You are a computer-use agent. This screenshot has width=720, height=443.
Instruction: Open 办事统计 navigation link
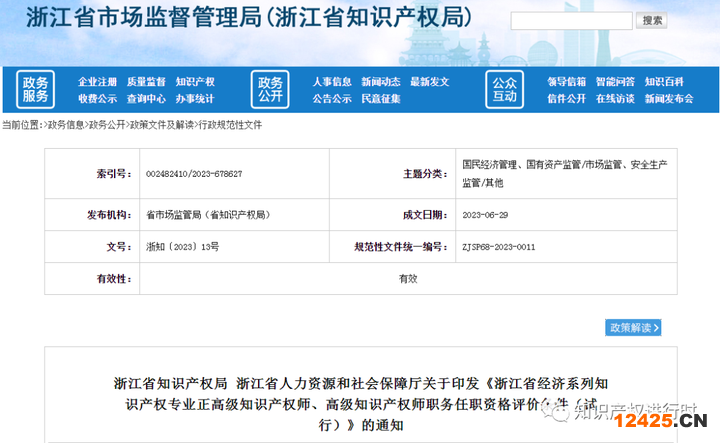pos(195,99)
